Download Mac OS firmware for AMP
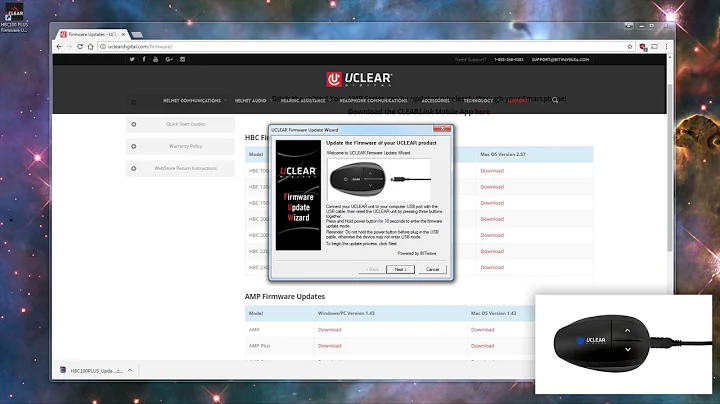The height and width of the screenshot is (404, 720). [x=482, y=330]
